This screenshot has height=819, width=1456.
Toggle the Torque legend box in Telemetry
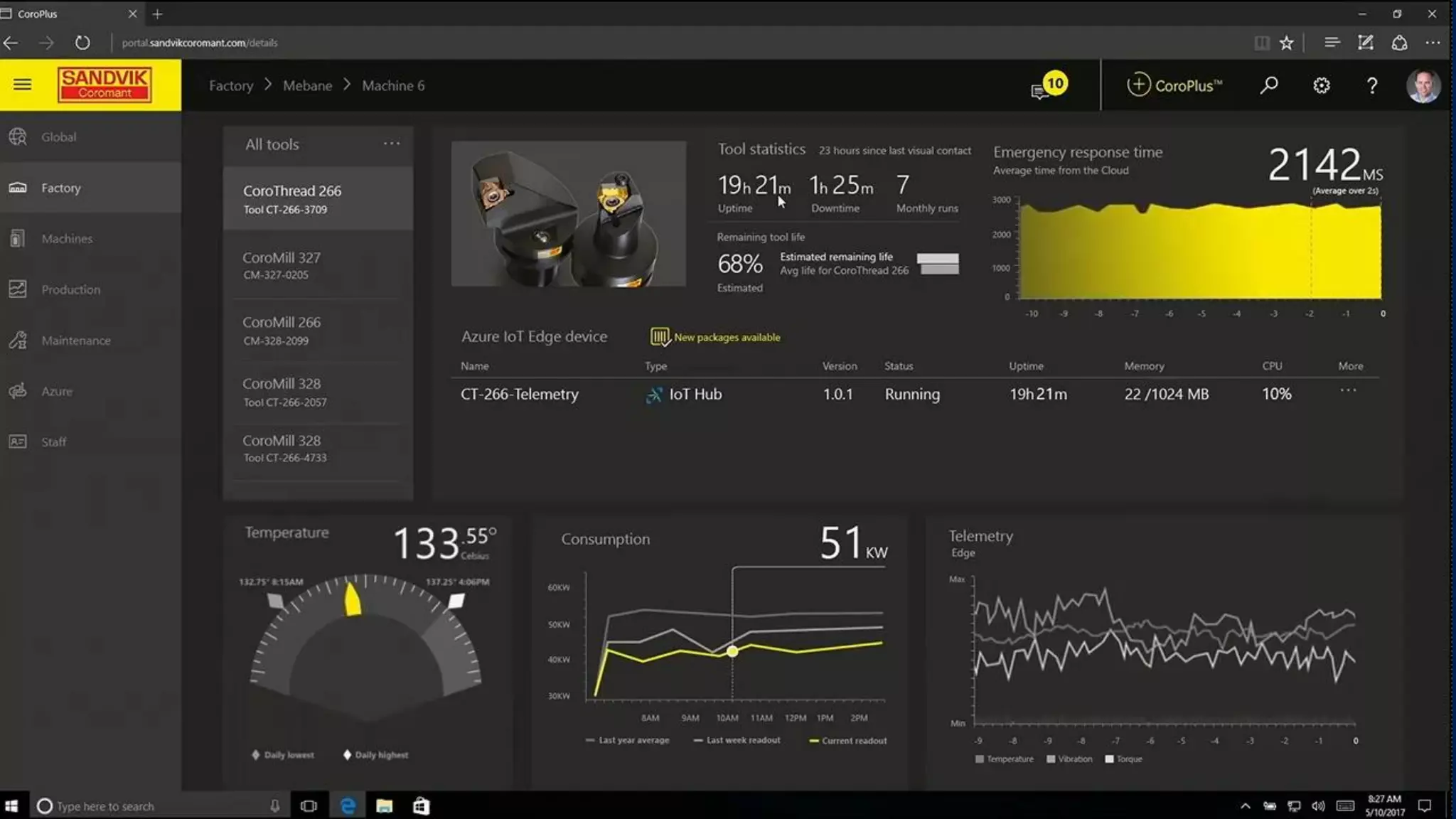click(1109, 759)
